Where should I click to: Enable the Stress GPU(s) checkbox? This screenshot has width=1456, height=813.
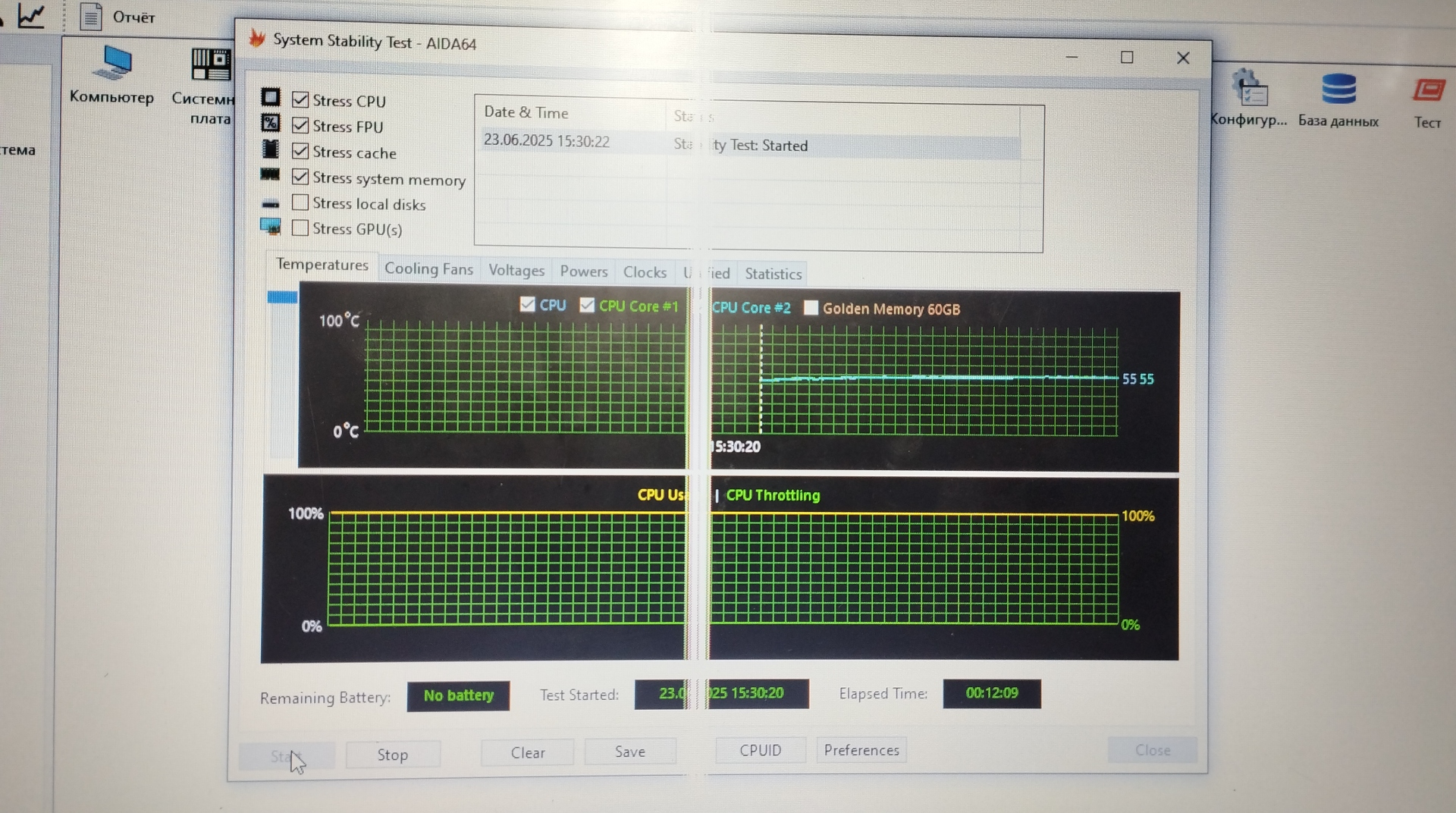click(x=300, y=228)
